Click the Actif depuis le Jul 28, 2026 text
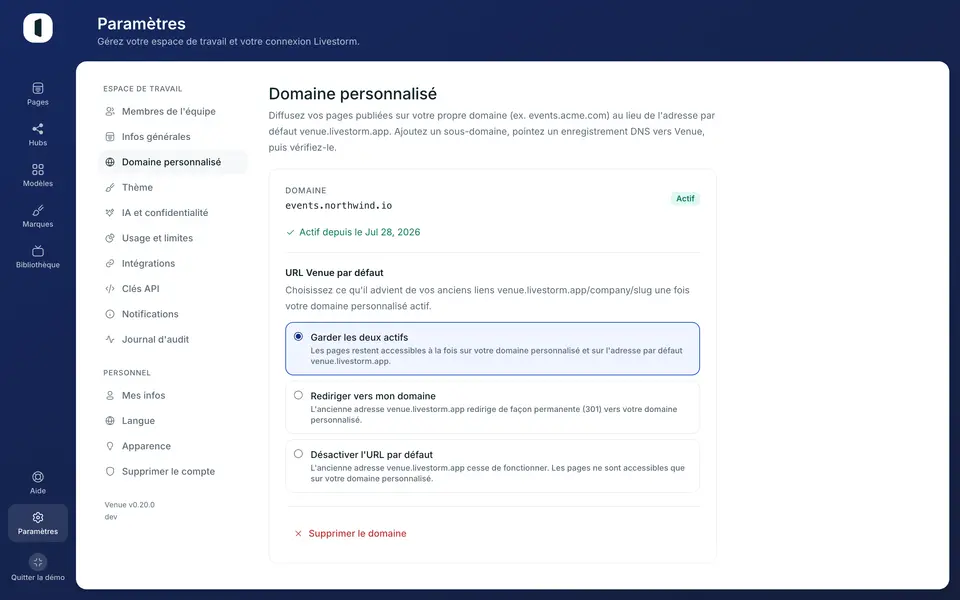 coord(359,232)
